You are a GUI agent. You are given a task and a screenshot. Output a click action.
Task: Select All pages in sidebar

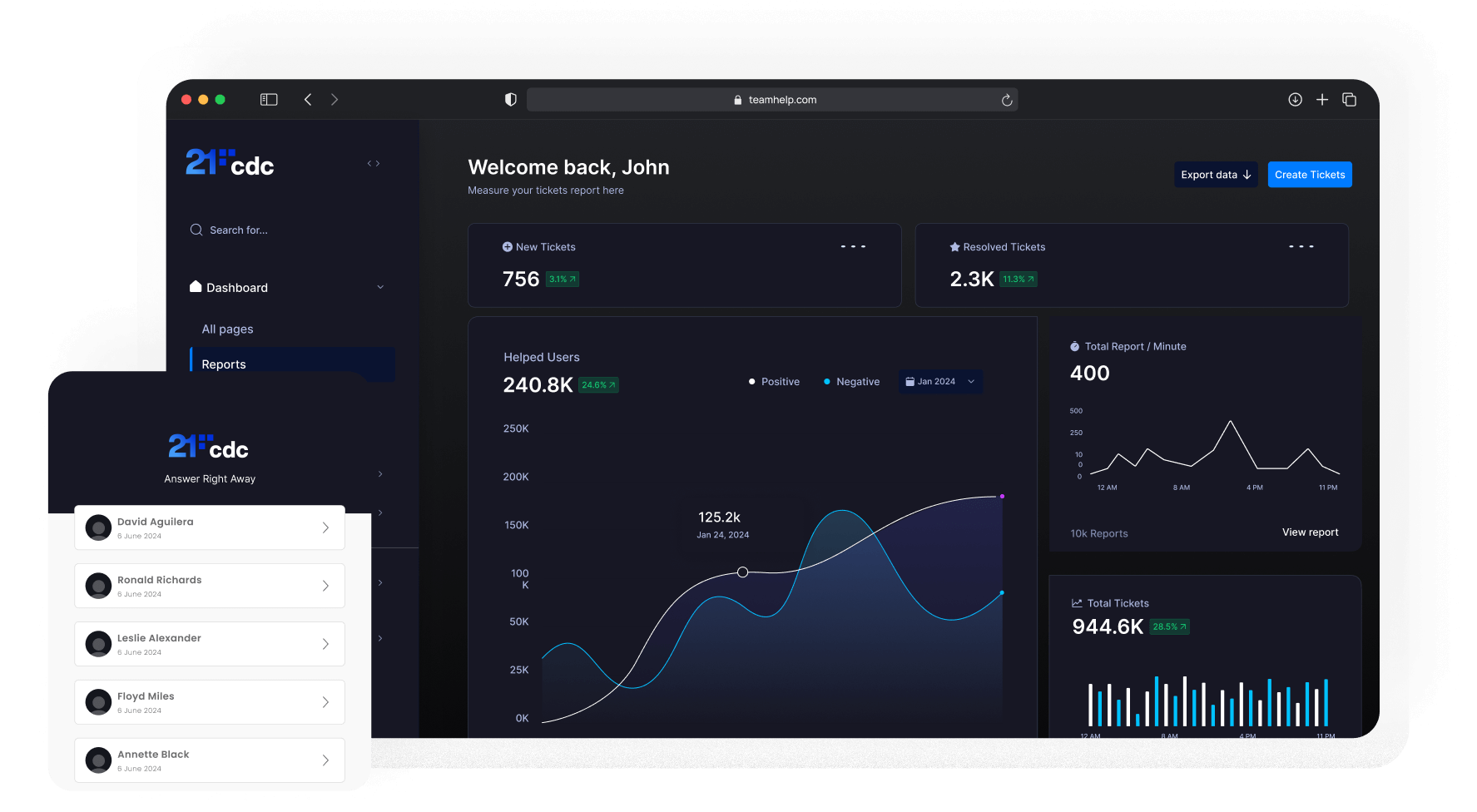(x=228, y=329)
